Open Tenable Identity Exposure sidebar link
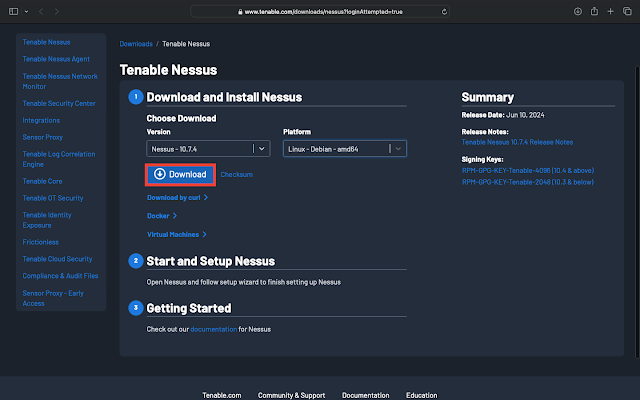The width and height of the screenshot is (640, 400). click(x=47, y=220)
